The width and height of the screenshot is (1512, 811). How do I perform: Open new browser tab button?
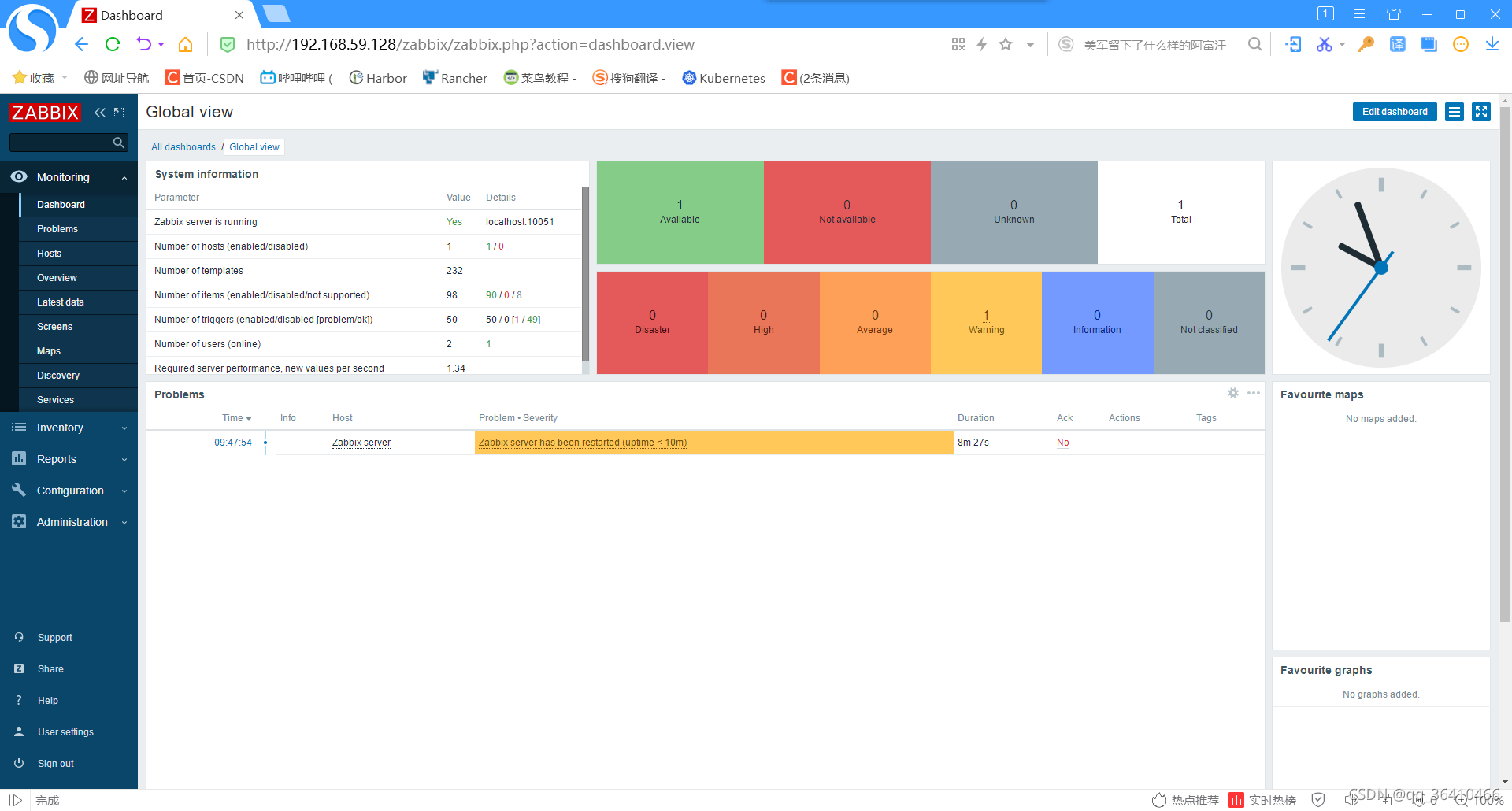tap(276, 13)
